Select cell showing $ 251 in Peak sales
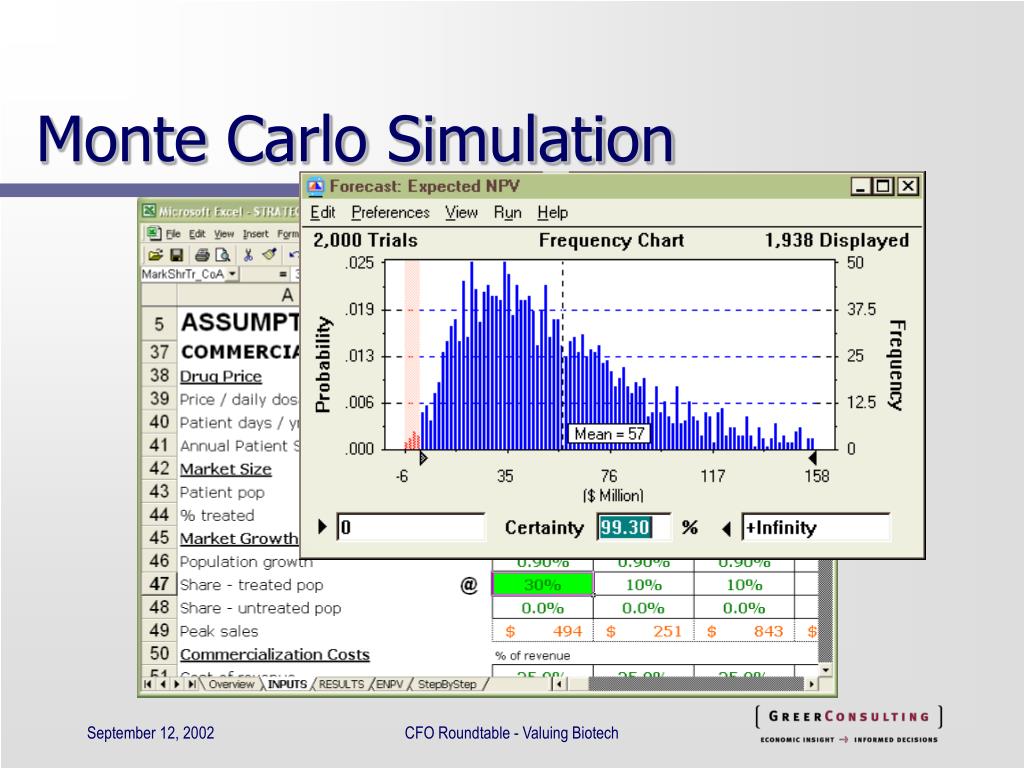The image size is (1024, 768). tap(643, 632)
